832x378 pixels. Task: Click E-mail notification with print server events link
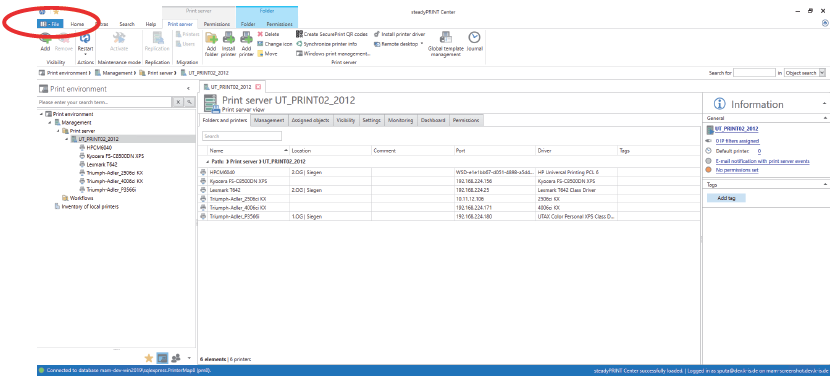(x=762, y=161)
